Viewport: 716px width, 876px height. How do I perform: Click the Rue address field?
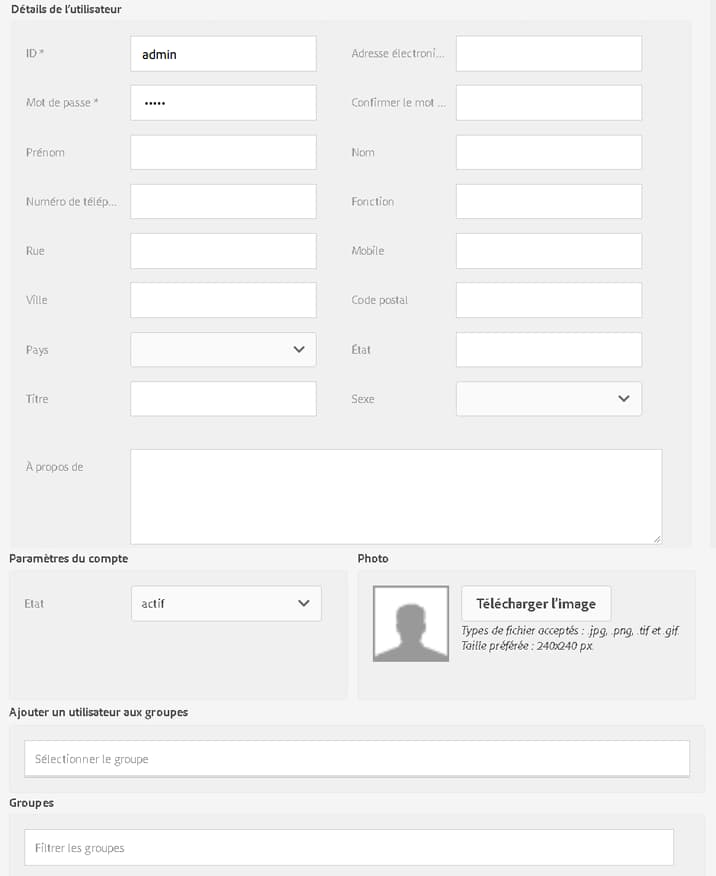pos(223,250)
